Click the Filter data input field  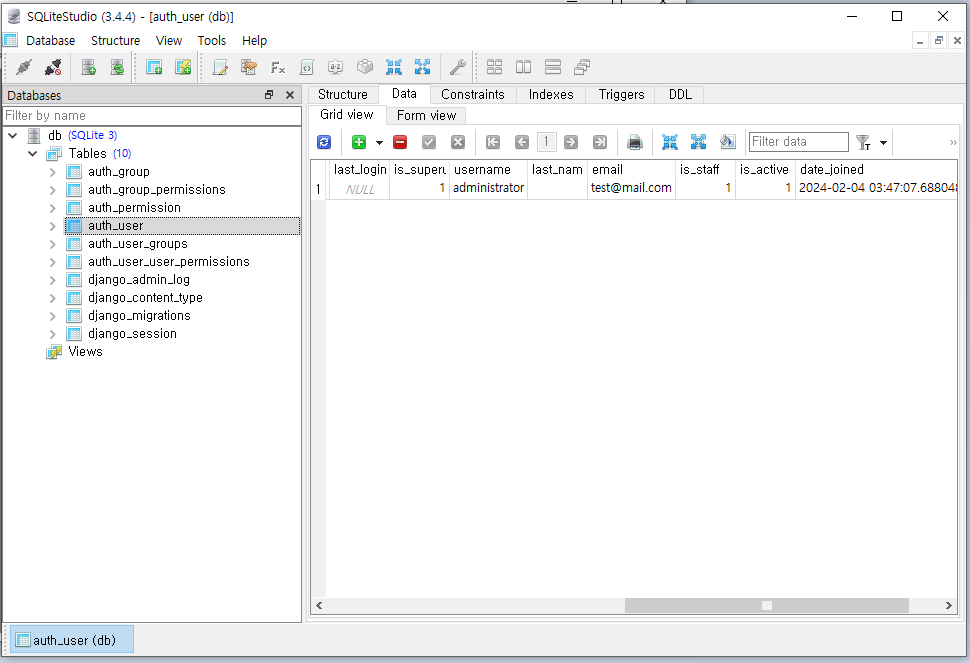(799, 142)
